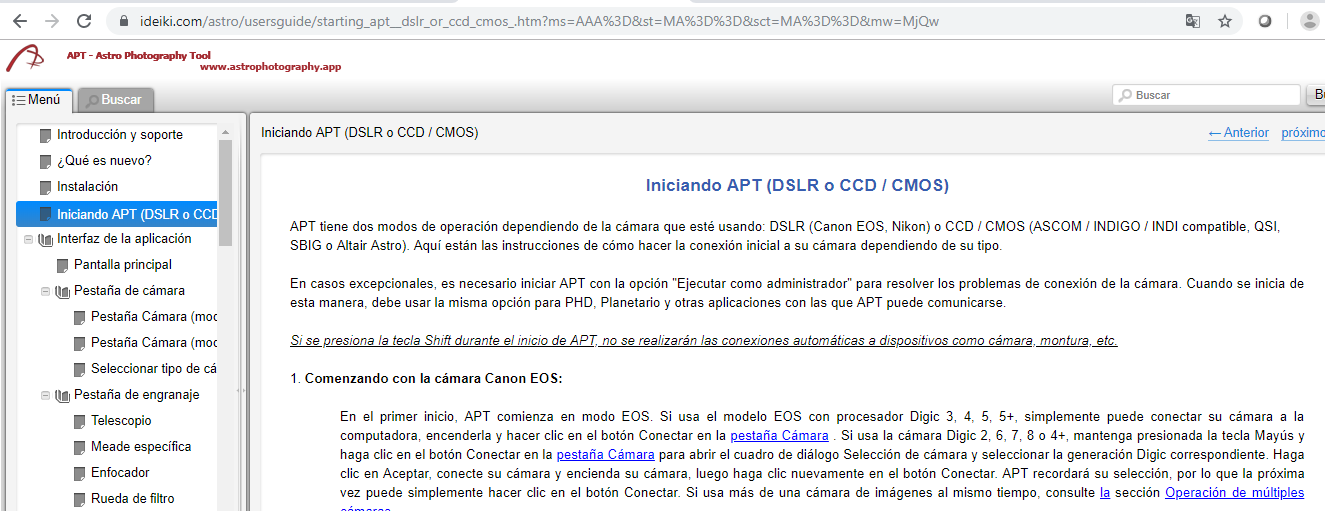Reload the page

tap(85, 21)
